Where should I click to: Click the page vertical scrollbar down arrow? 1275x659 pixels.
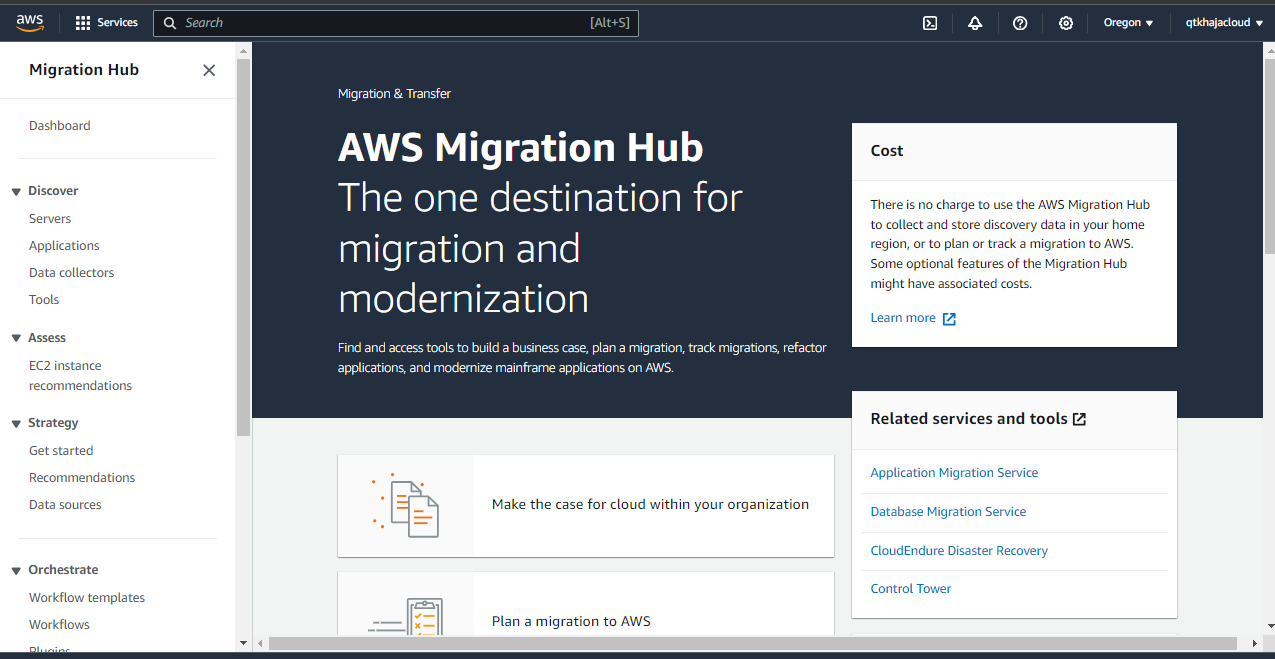(x=1269, y=628)
